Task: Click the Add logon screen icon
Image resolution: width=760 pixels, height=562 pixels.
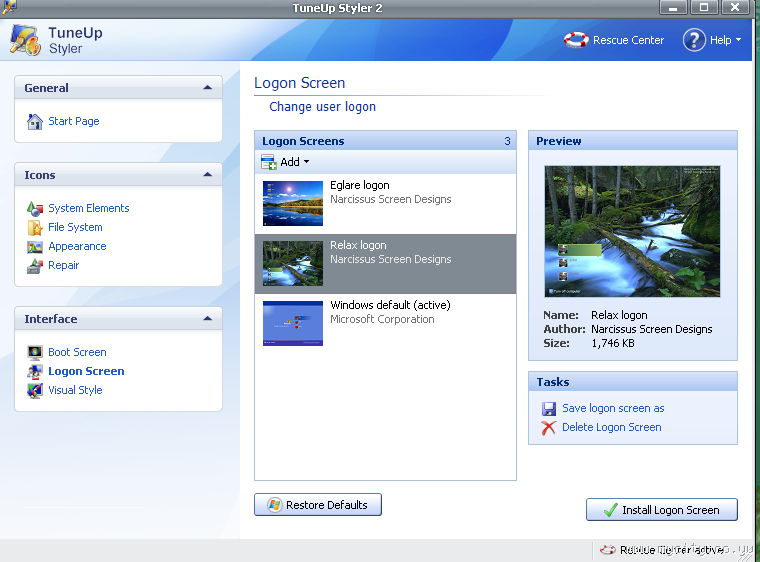Action: click(x=269, y=162)
